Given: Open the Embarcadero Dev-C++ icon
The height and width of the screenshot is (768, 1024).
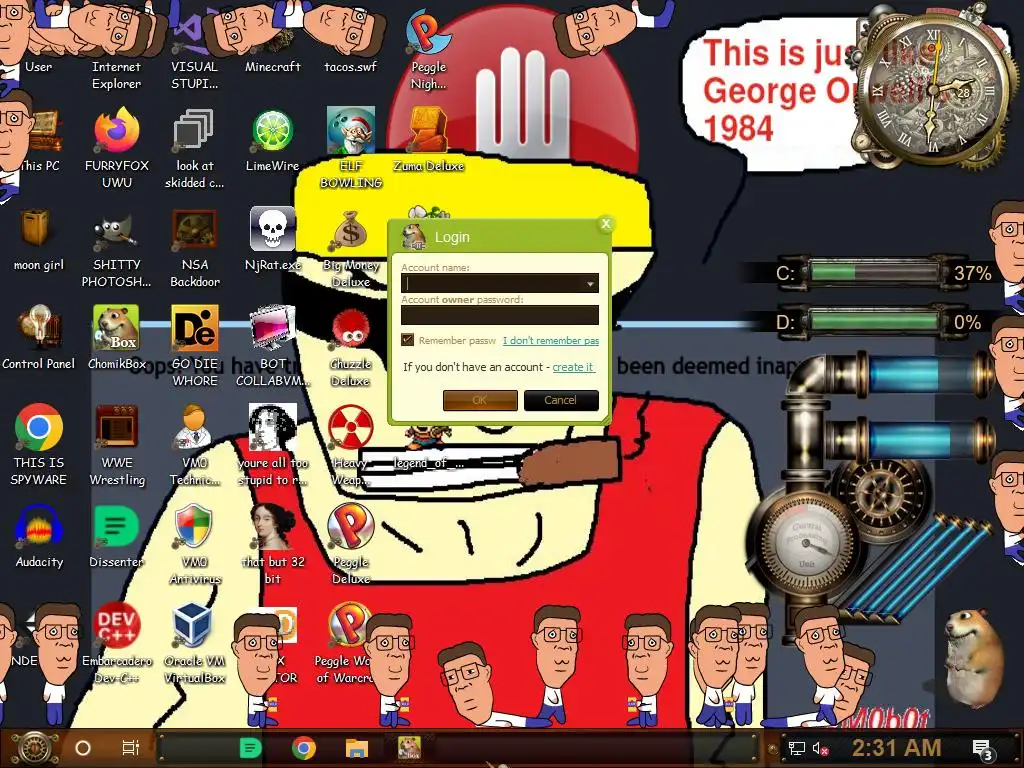Looking at the screenshot, I should click(116, 643).
